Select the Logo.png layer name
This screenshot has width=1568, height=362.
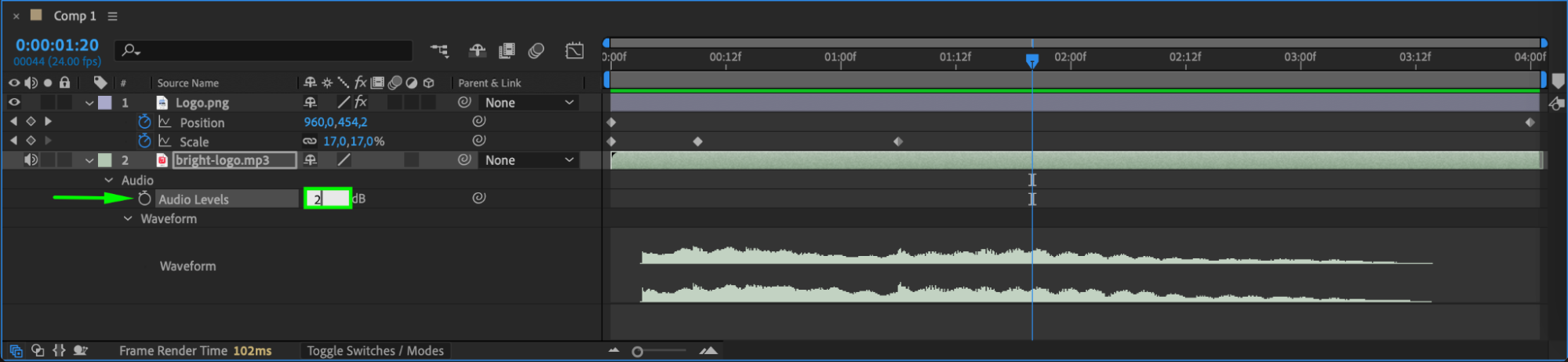click(202, 103)
